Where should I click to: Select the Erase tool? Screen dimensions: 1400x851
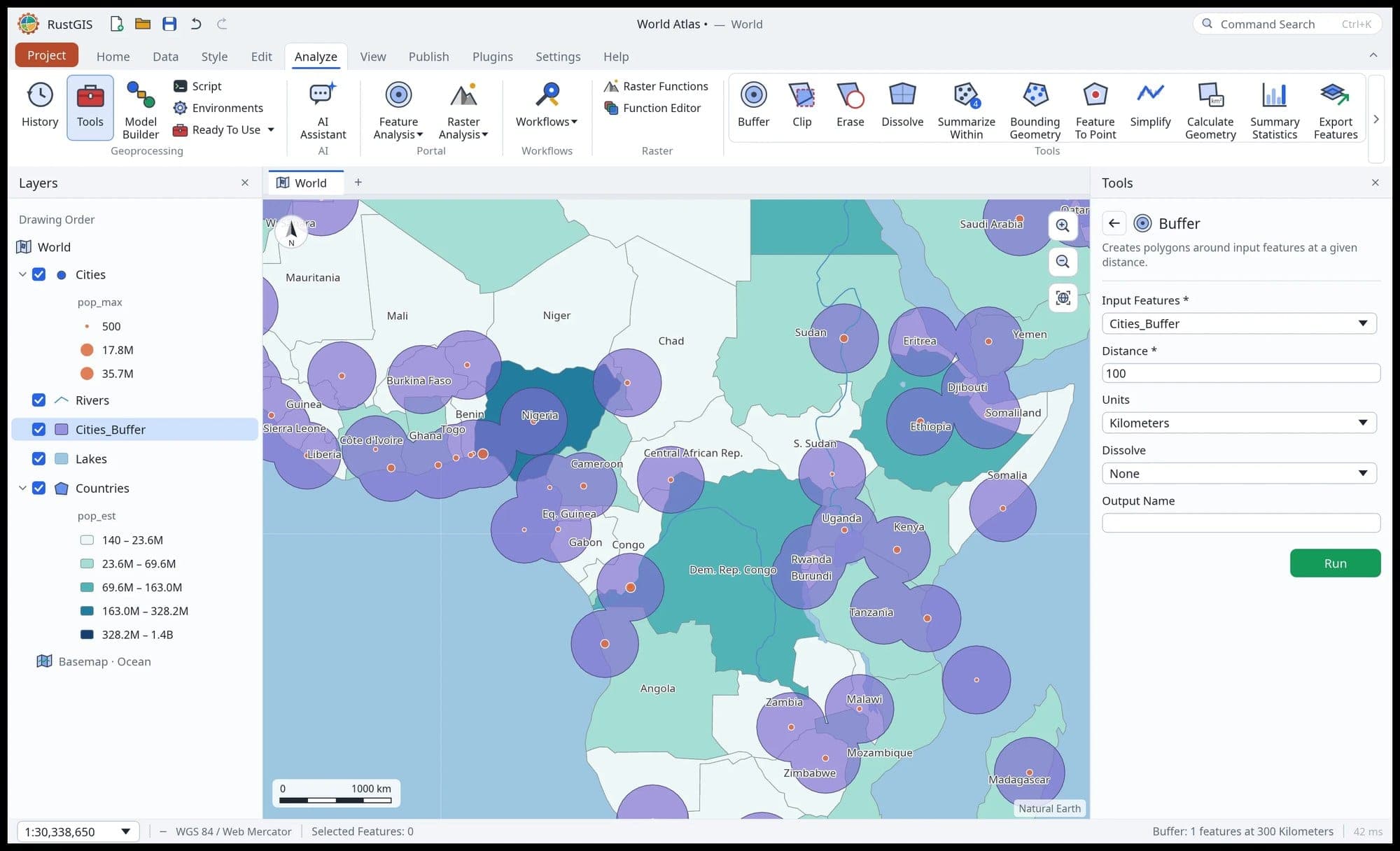click(x=850, y=106)
